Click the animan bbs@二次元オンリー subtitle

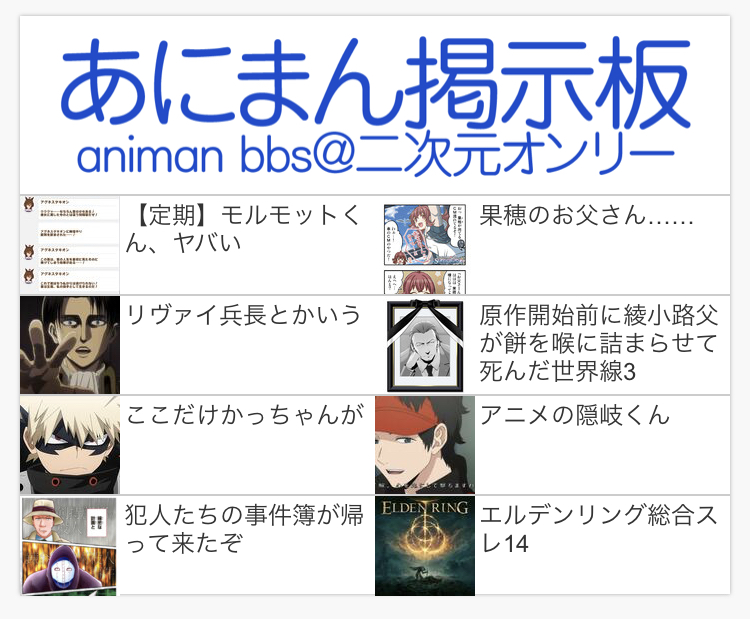coord(375,155)
